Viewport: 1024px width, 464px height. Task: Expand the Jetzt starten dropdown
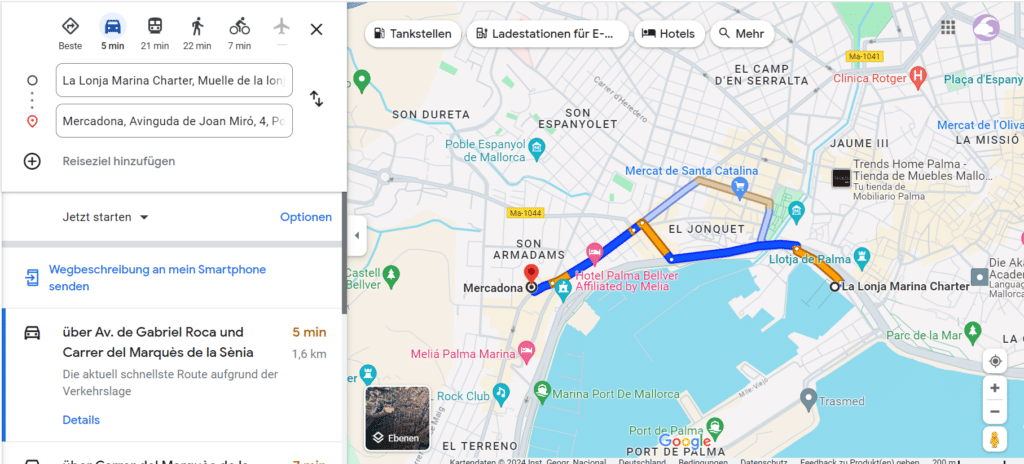coord(106,217)
